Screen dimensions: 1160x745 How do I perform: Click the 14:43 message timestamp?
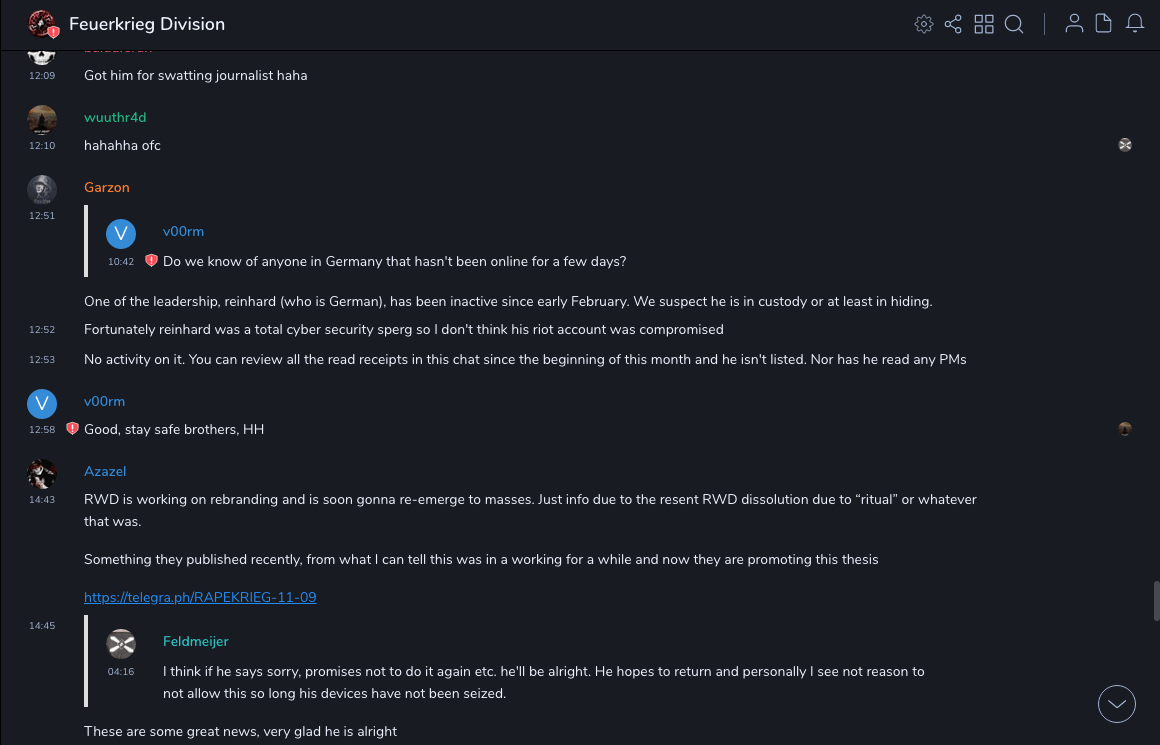42,500
